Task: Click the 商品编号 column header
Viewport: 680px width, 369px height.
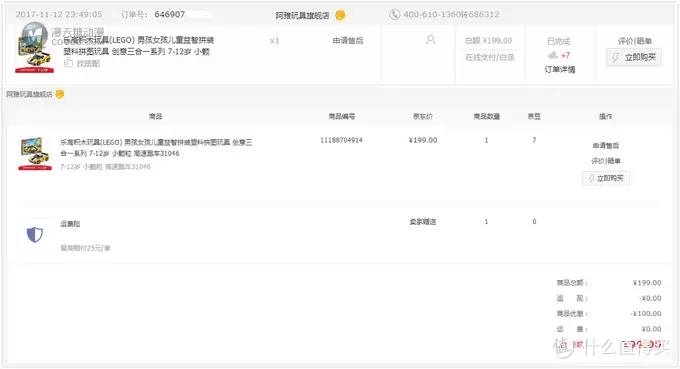Action: (x=342, y=116)
